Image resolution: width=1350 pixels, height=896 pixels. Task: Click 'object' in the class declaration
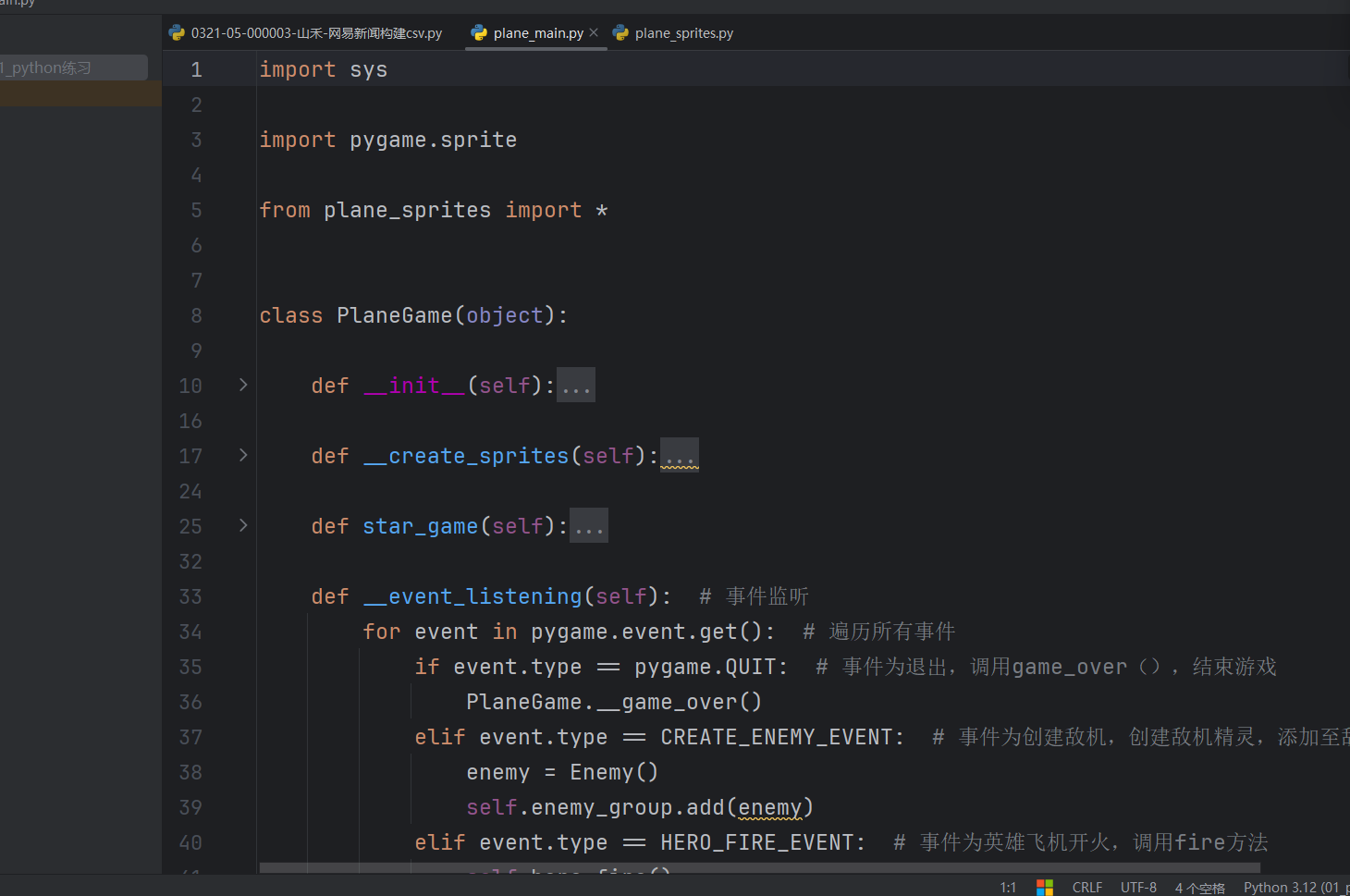click(505, 315)
